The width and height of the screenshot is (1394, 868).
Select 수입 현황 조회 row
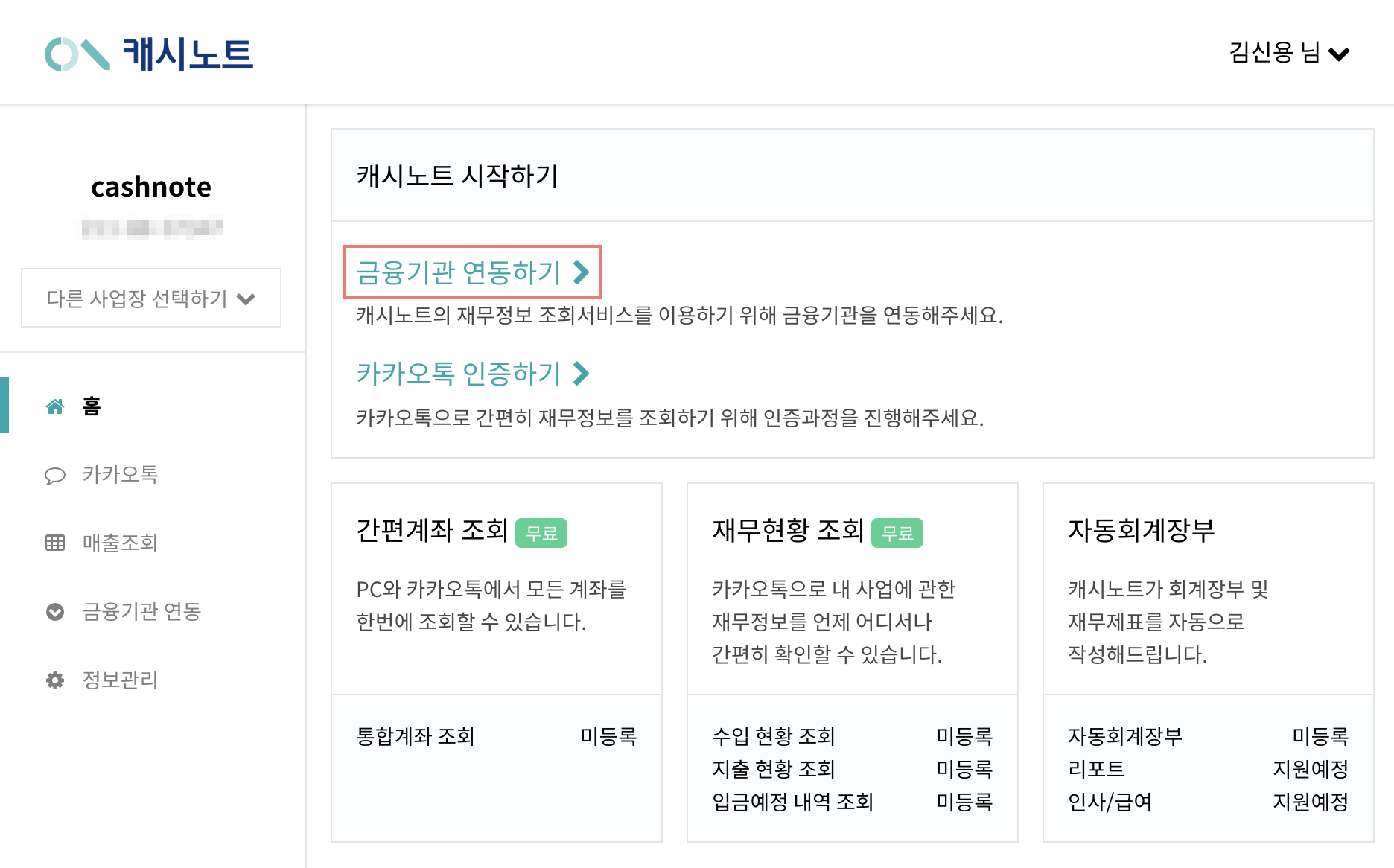853,736
